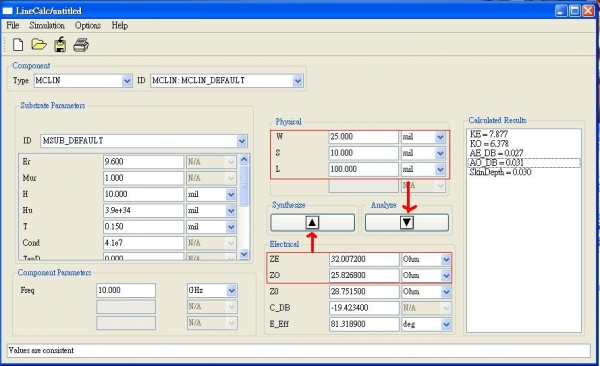Image resolution: width=600 pixels, height=366 pixels.
Task: Open the W unit mil dropdown
Action: pyautogui.click(x=440, y=137)
